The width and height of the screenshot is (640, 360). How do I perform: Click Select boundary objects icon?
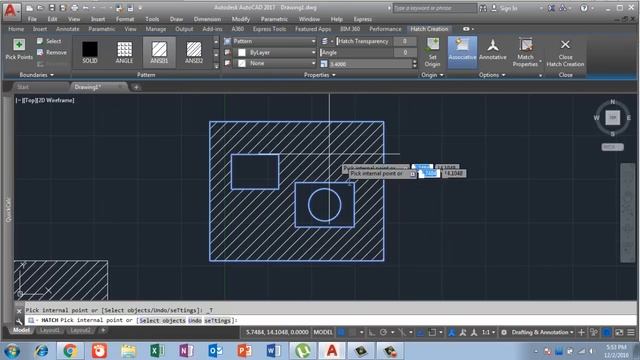(40, 41)
